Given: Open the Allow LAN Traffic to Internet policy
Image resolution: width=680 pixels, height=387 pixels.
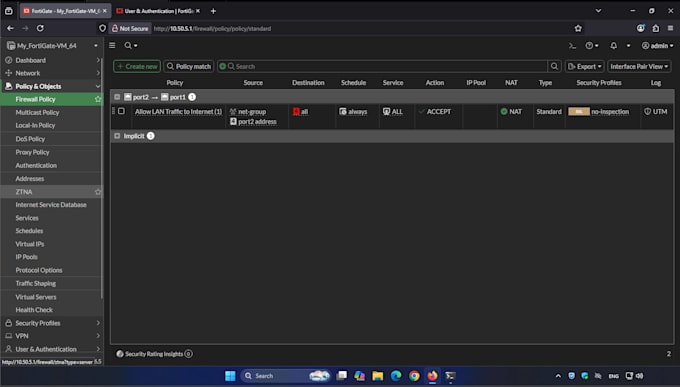Looking at the screenshot, I should [178, 112].
